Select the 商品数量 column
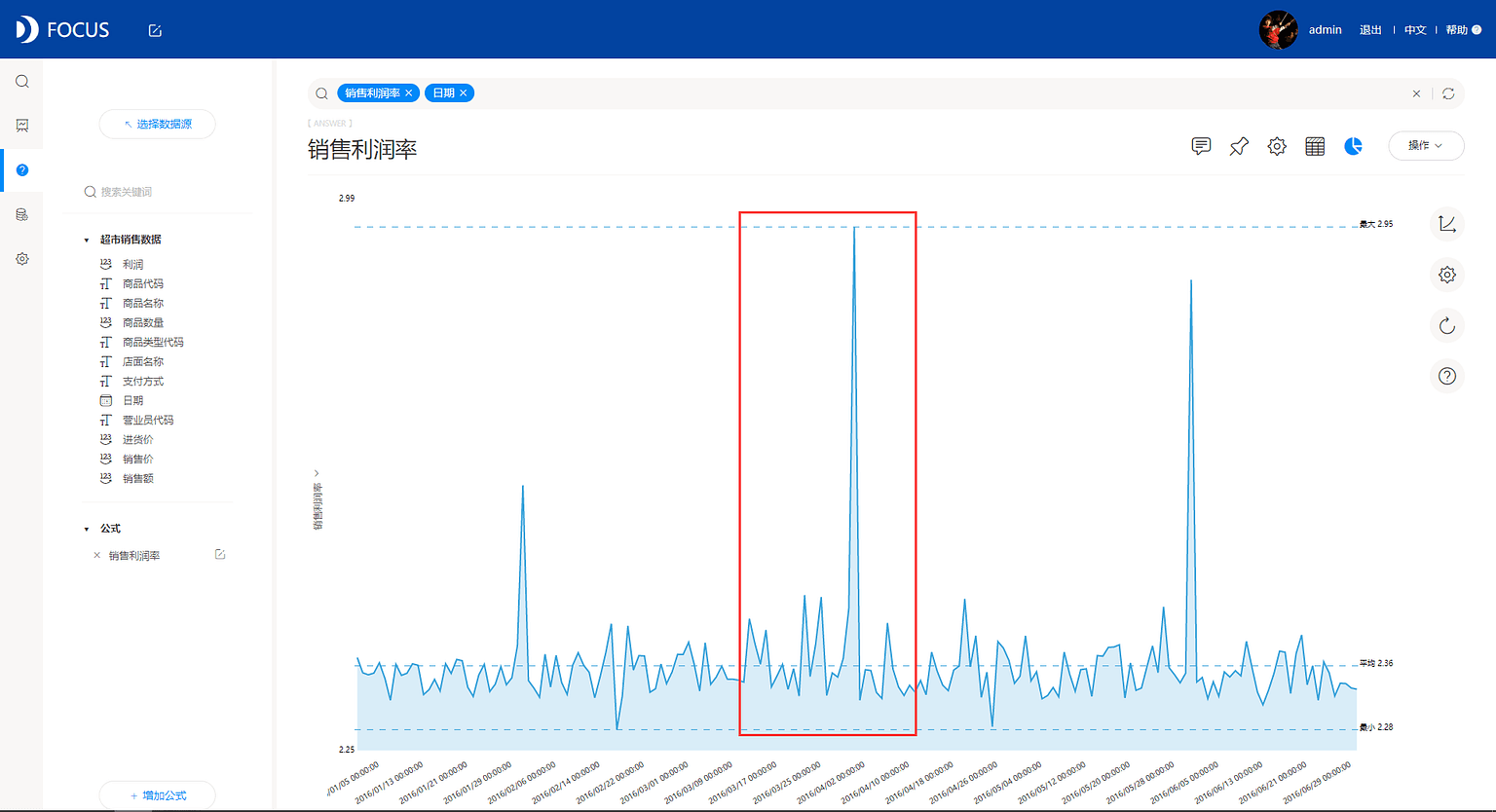This screenshot has width=1496, height=812. 142,323
